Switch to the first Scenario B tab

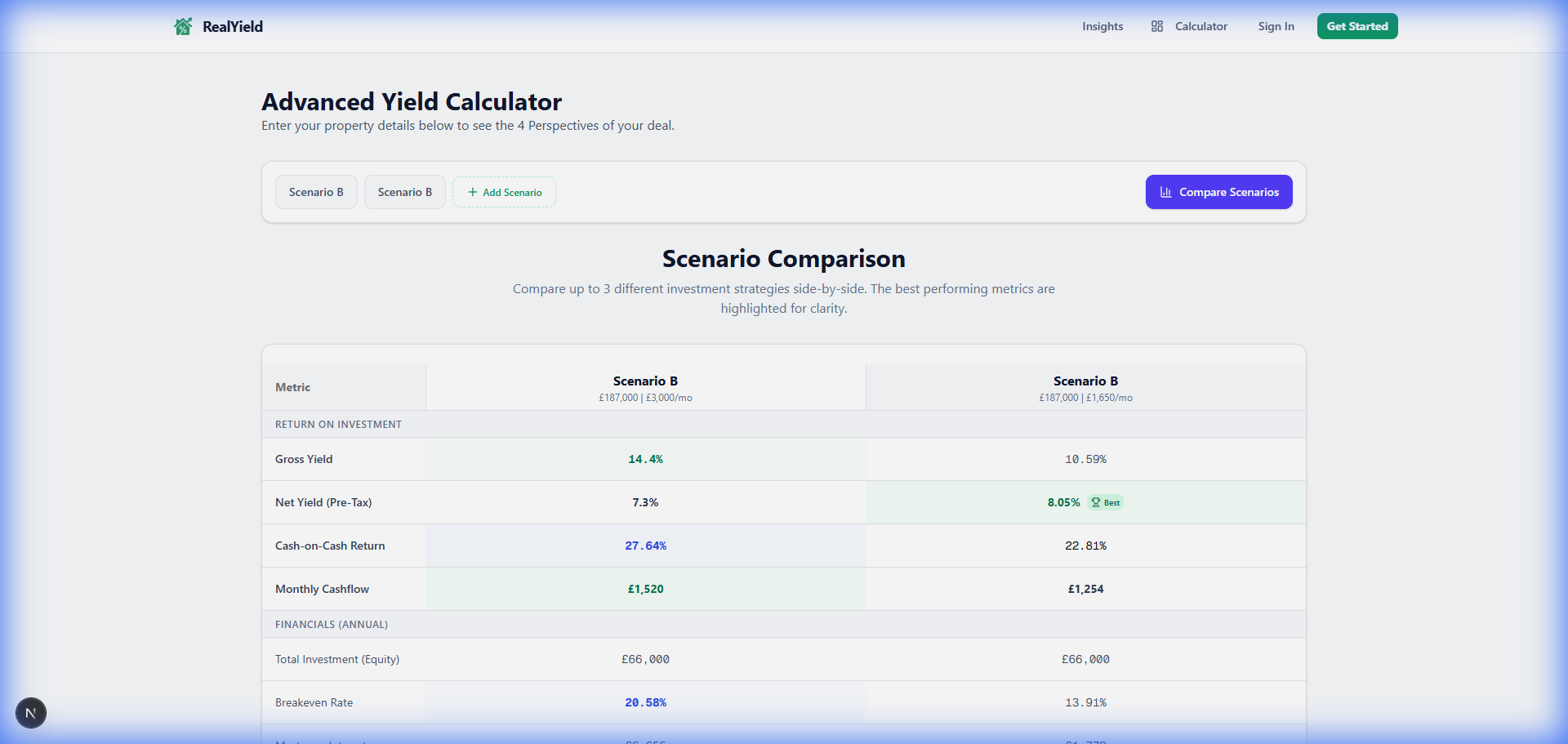pos(316,192)
